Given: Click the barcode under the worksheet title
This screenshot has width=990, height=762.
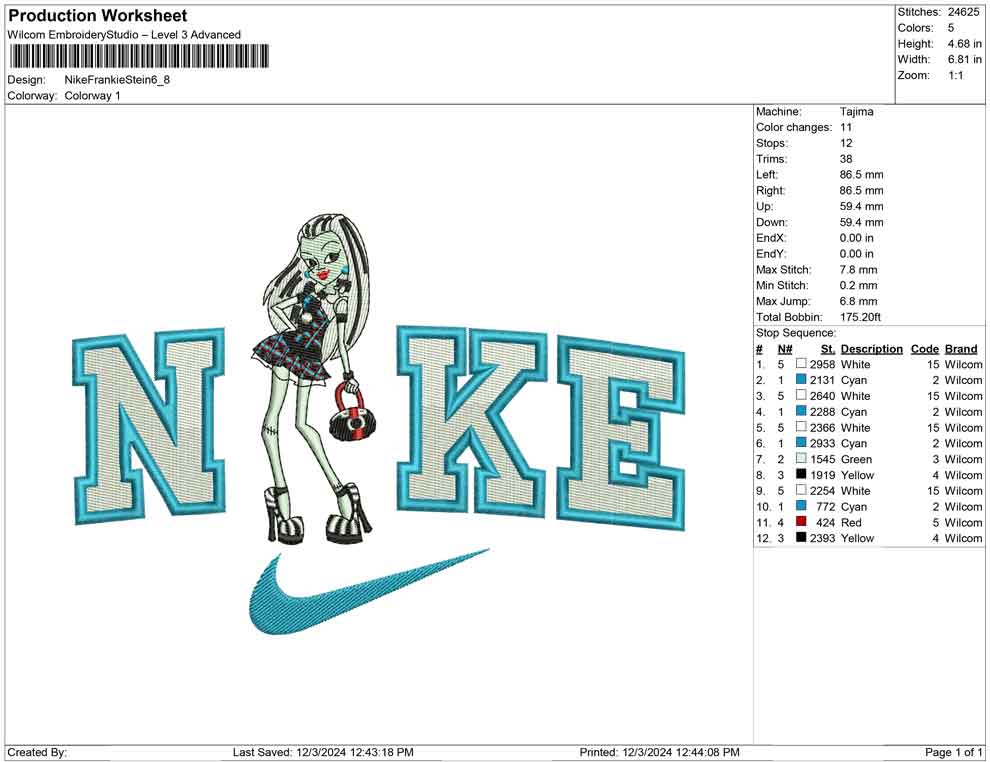Looking at the screenshot, I should [x=138, y=56].
